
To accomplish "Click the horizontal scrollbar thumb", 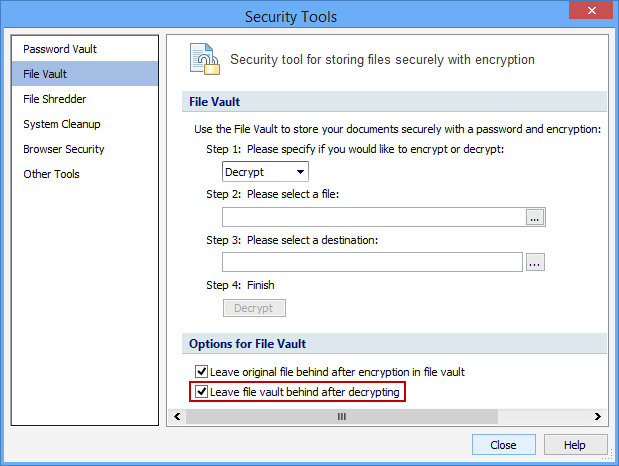I will point(340,416).
